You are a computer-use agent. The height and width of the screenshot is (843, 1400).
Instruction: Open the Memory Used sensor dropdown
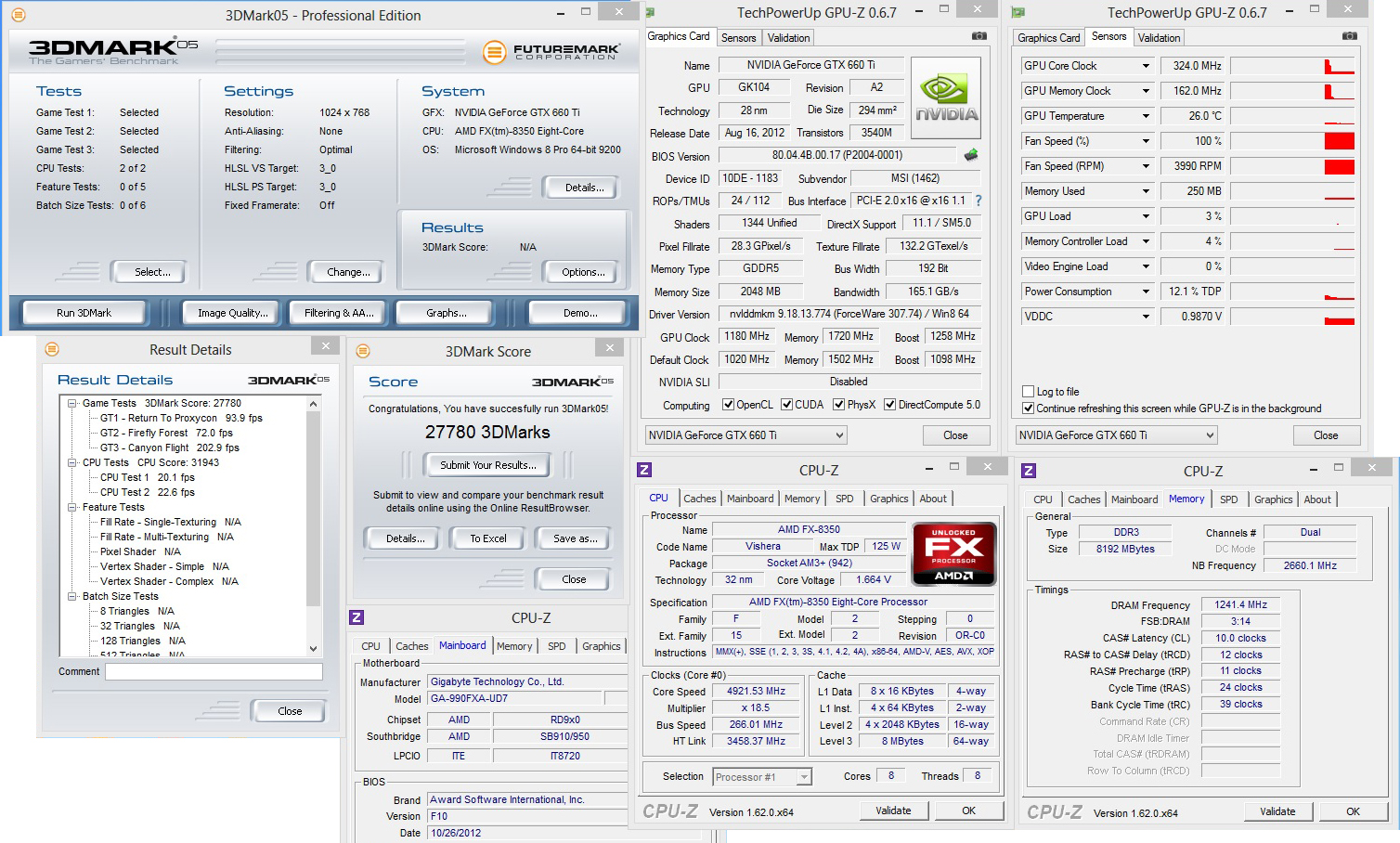1146,191
